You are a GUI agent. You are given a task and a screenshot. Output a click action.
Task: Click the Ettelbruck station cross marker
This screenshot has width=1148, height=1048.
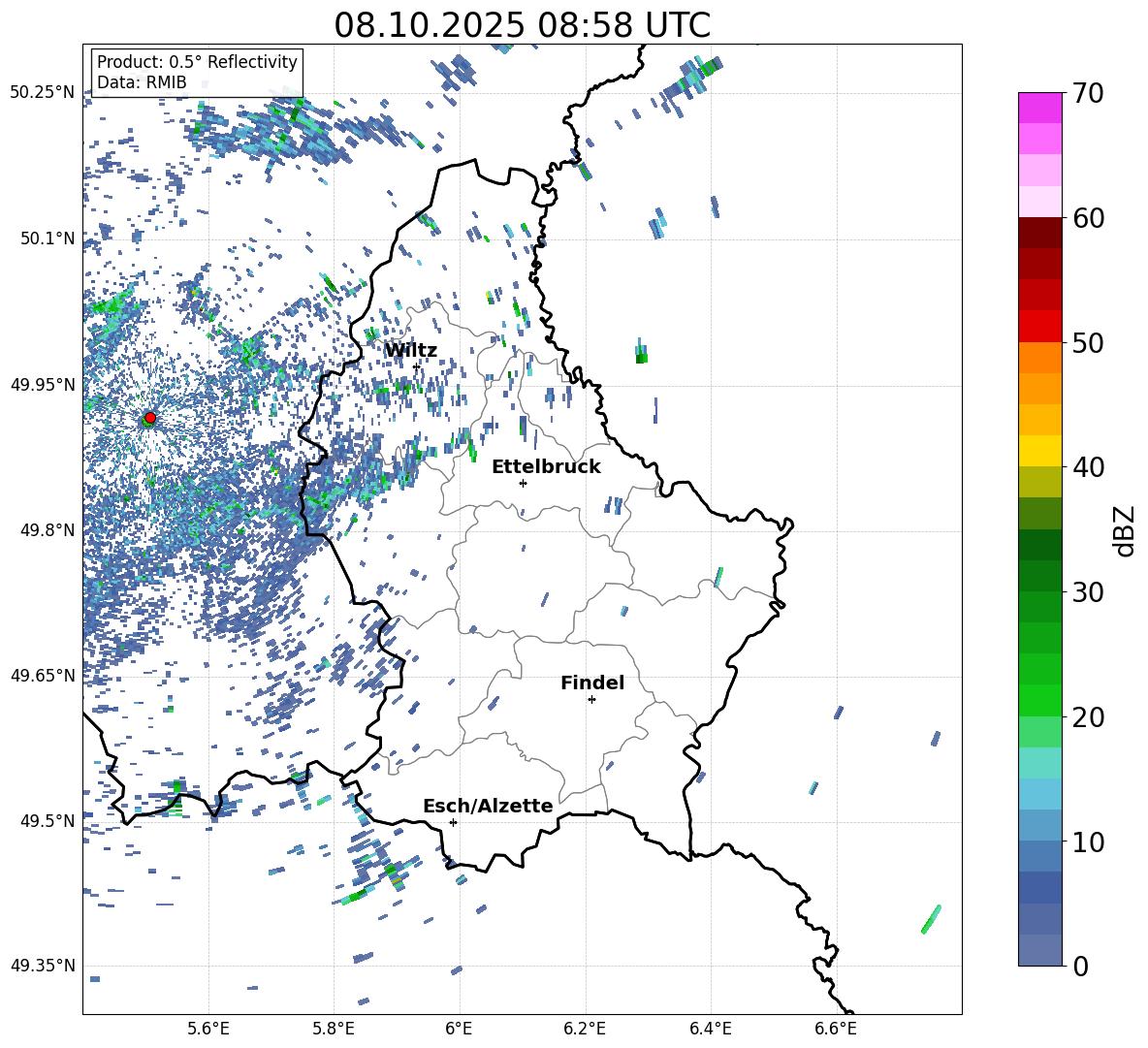tap(523, 483)
